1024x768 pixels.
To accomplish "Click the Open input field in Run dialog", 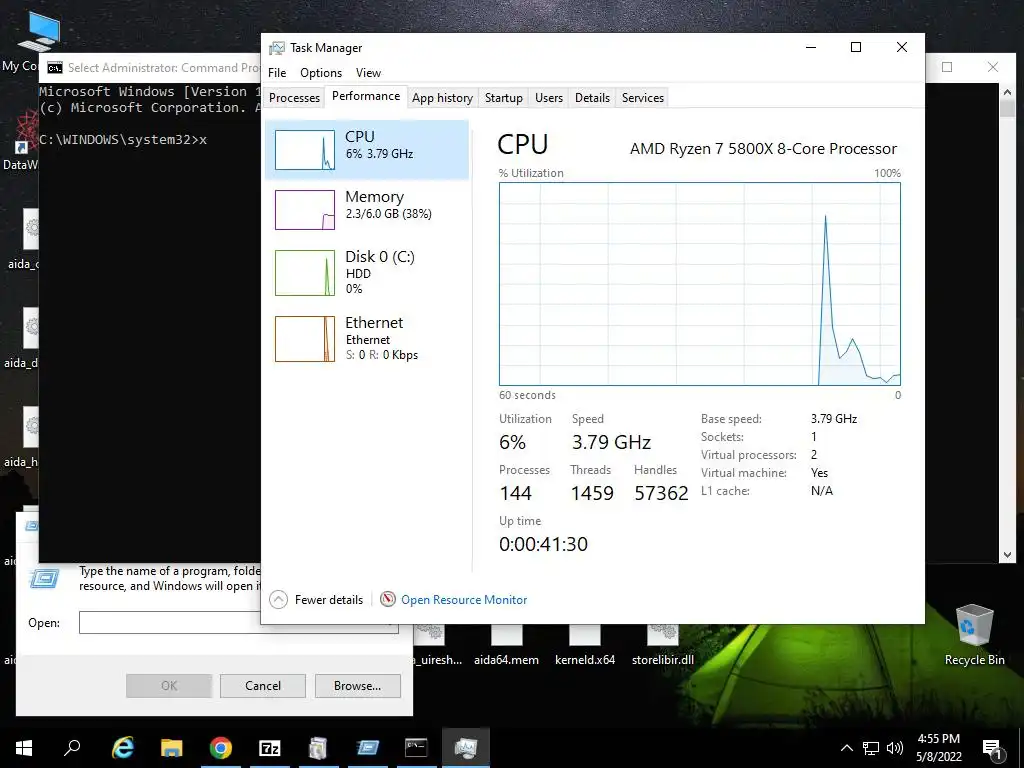I will click(x=238, y=622).
